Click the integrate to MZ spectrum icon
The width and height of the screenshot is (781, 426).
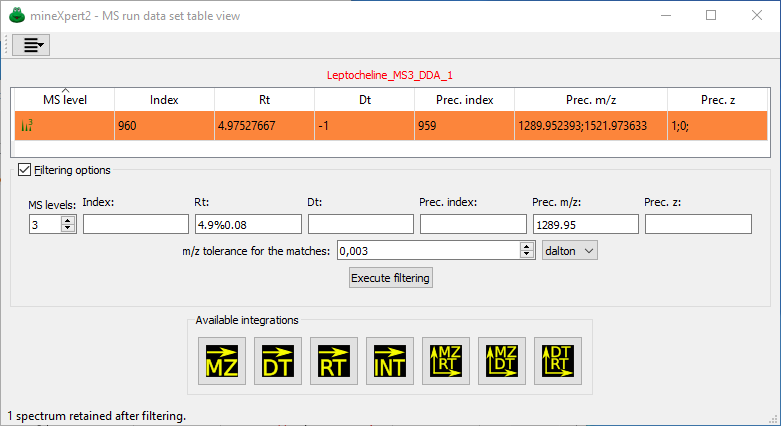[x=222, y=358]
